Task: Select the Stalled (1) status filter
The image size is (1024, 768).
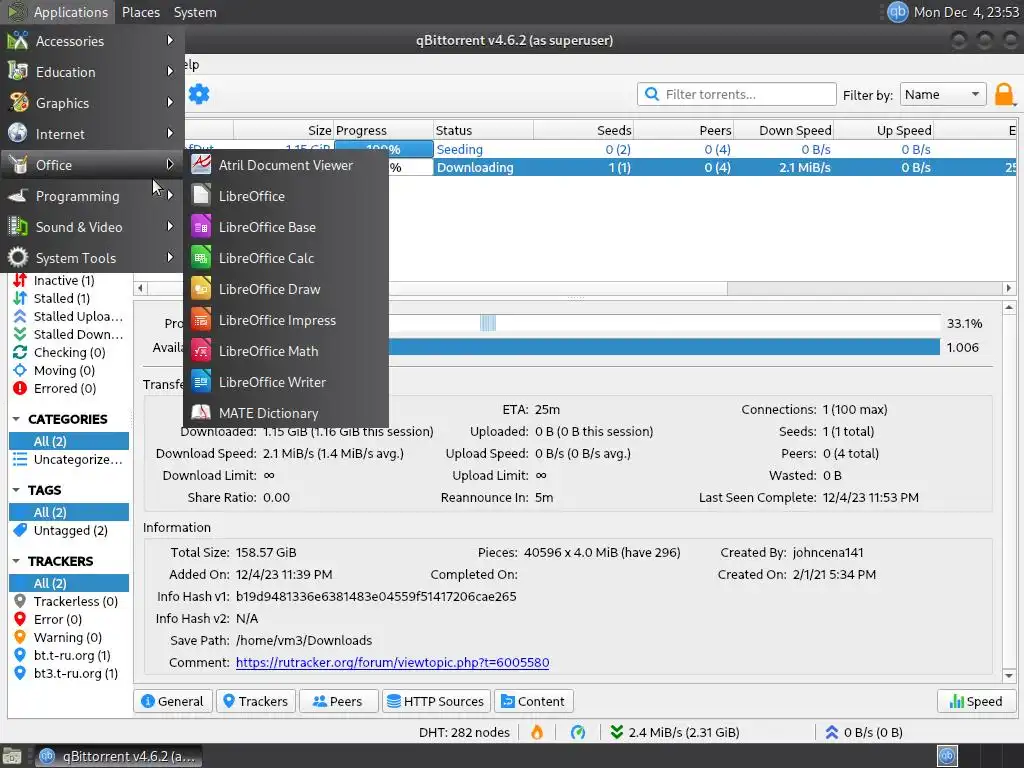Action: point(61,298)
